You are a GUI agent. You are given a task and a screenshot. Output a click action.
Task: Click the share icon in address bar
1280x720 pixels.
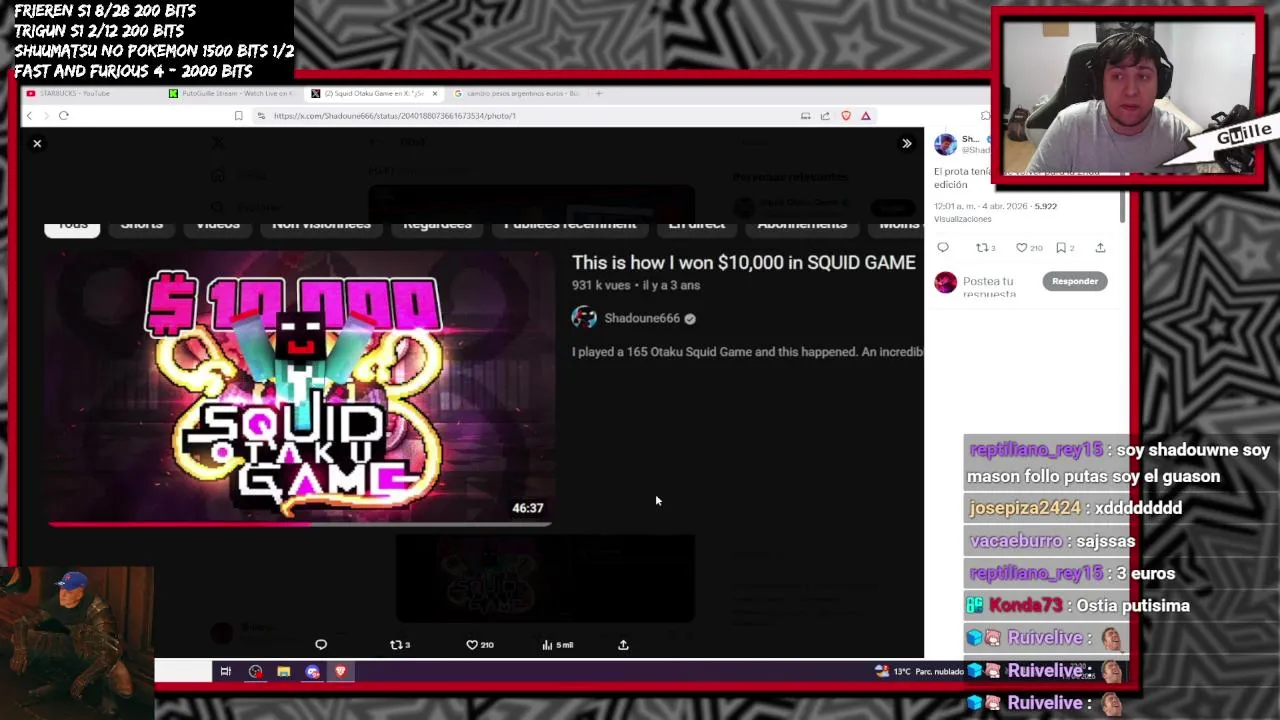pyautogui.click(x=825, y=116)
